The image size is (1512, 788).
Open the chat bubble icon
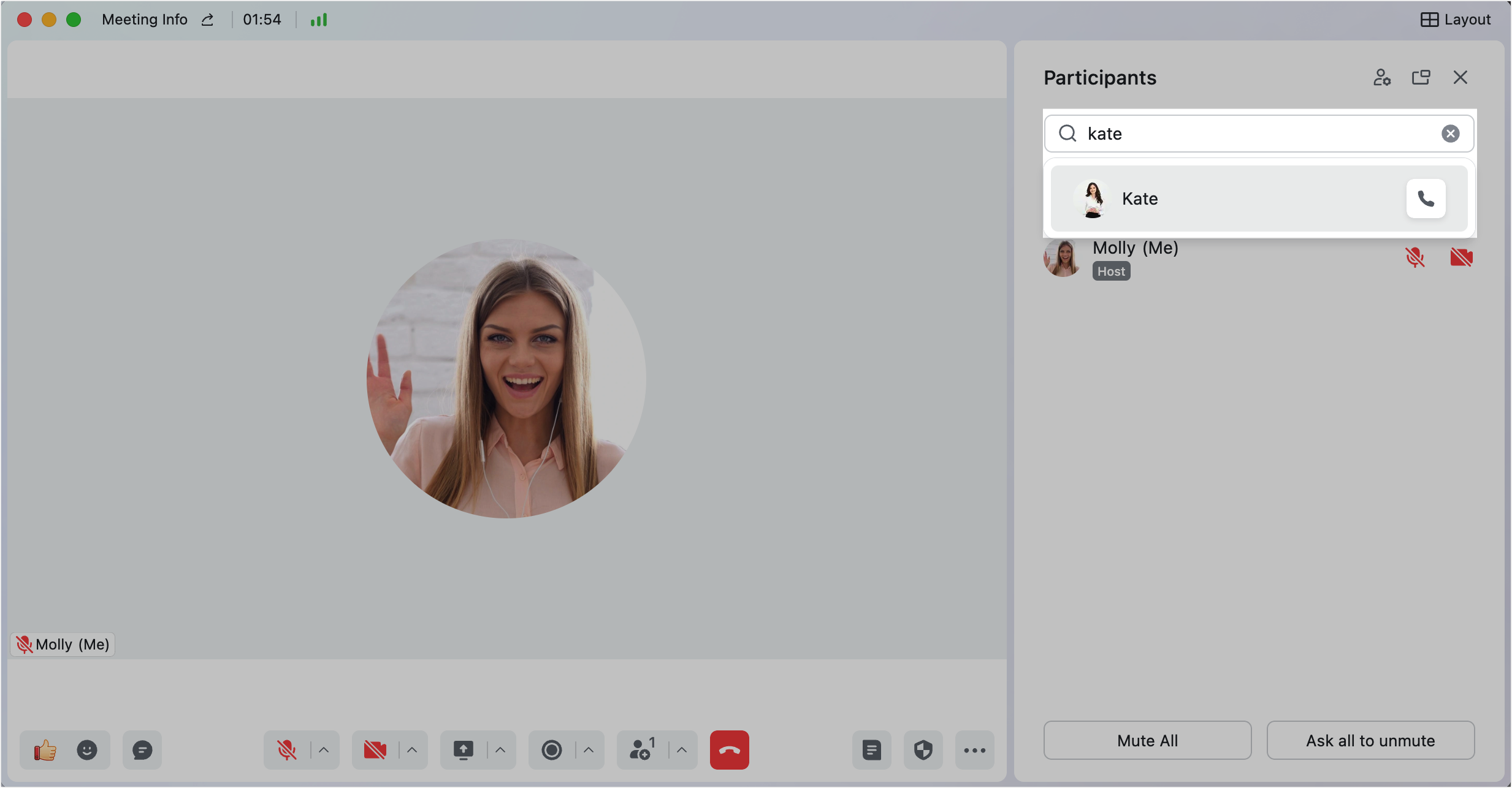pyautogui.click(x=142, y=750)
